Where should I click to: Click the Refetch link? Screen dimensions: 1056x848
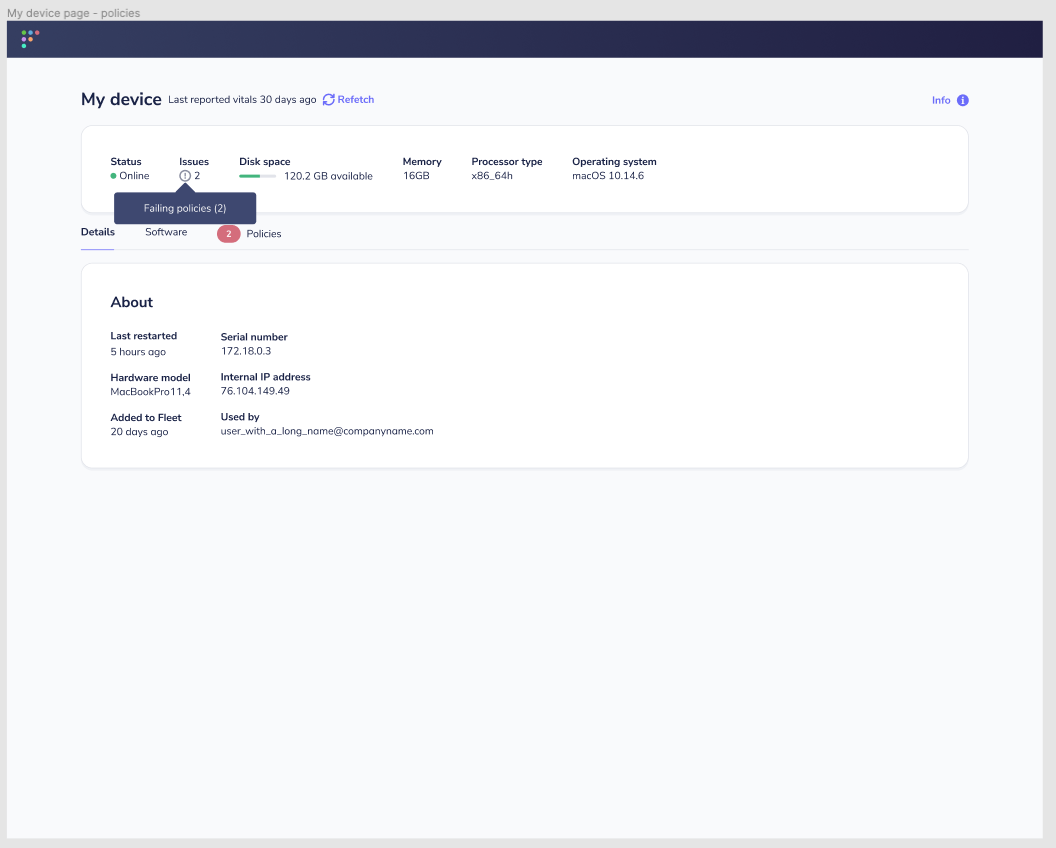(355, 99)
